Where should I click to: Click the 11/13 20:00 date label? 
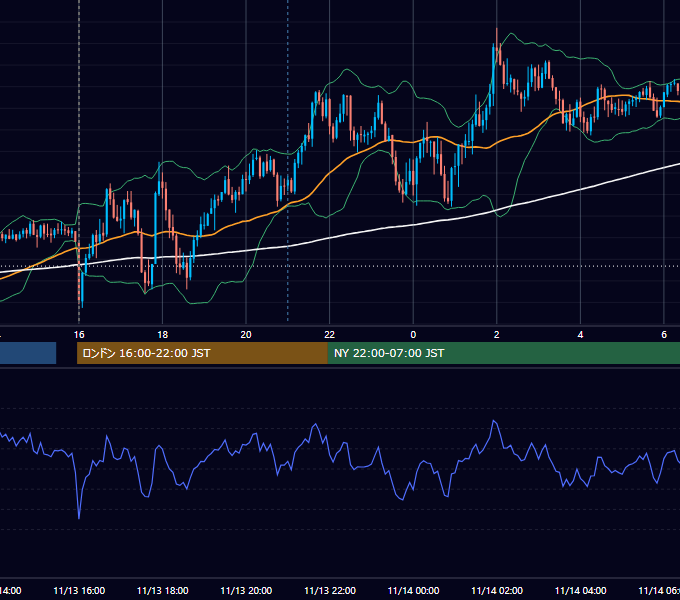[246, 590]
